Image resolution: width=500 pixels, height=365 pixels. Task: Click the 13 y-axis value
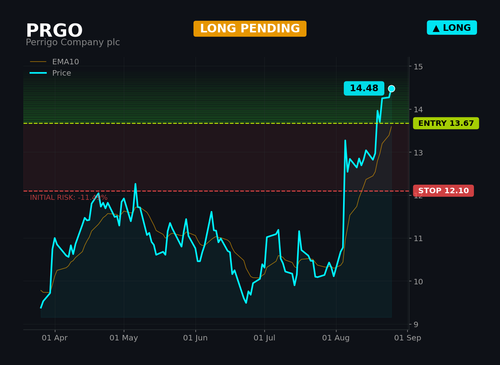tap(418, 153)
